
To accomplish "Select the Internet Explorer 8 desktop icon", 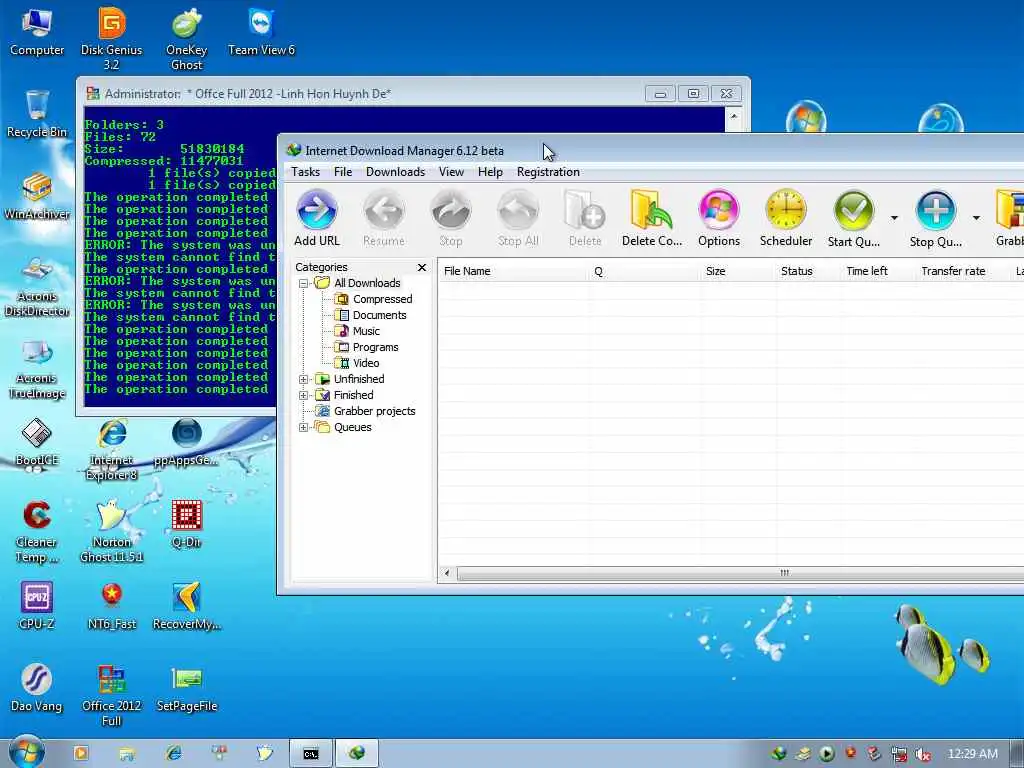I will tap(112, 449).
